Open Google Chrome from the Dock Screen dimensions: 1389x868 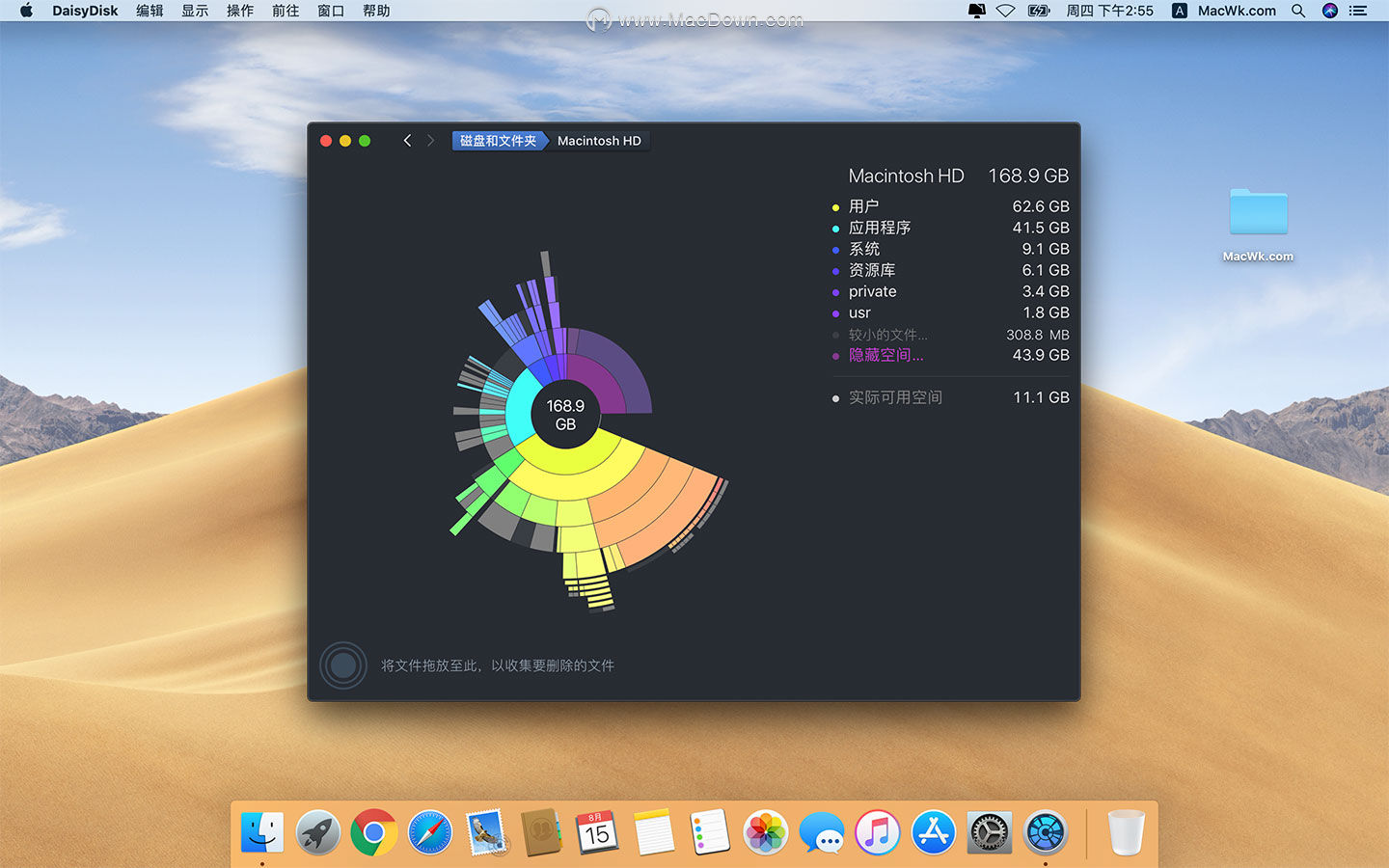click(374, 832)
